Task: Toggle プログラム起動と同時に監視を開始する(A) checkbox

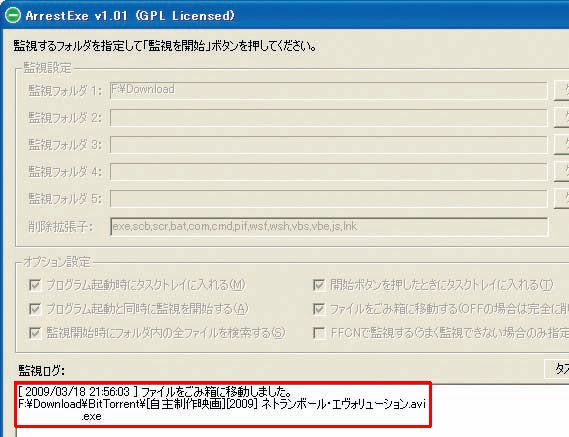Action: pos(35,309)
